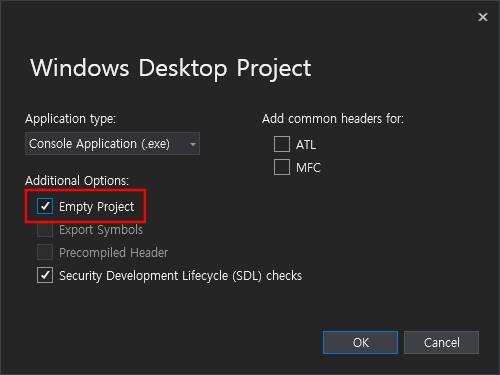Click the disabled Precompiled Header checkbox
Viewport: 500px width, 375px height.
pos(45,252)
